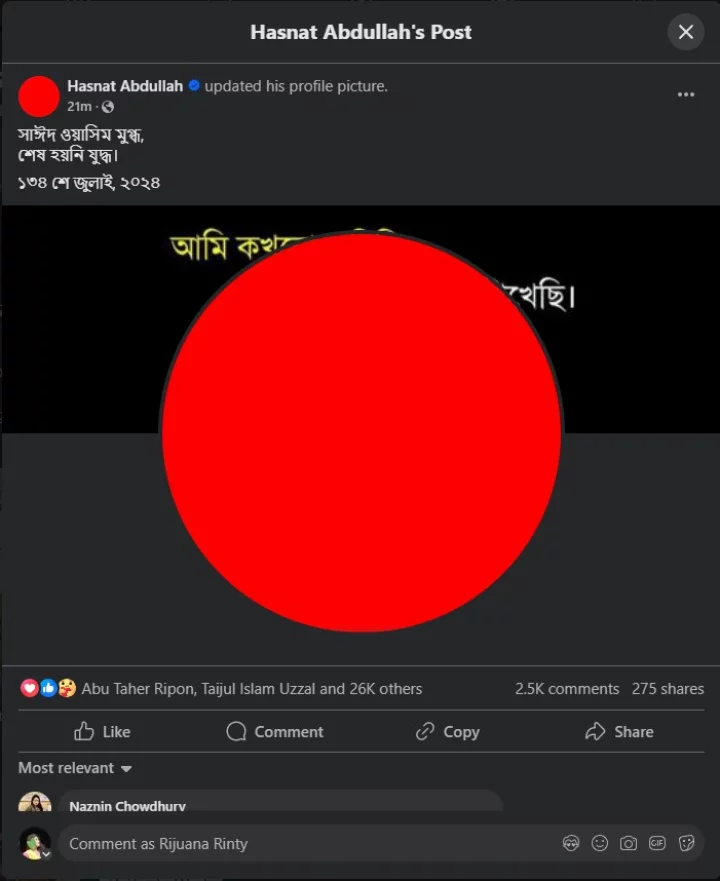
Task: Click the Comment as Rijuana Rinty field
Action: (309, 843)
